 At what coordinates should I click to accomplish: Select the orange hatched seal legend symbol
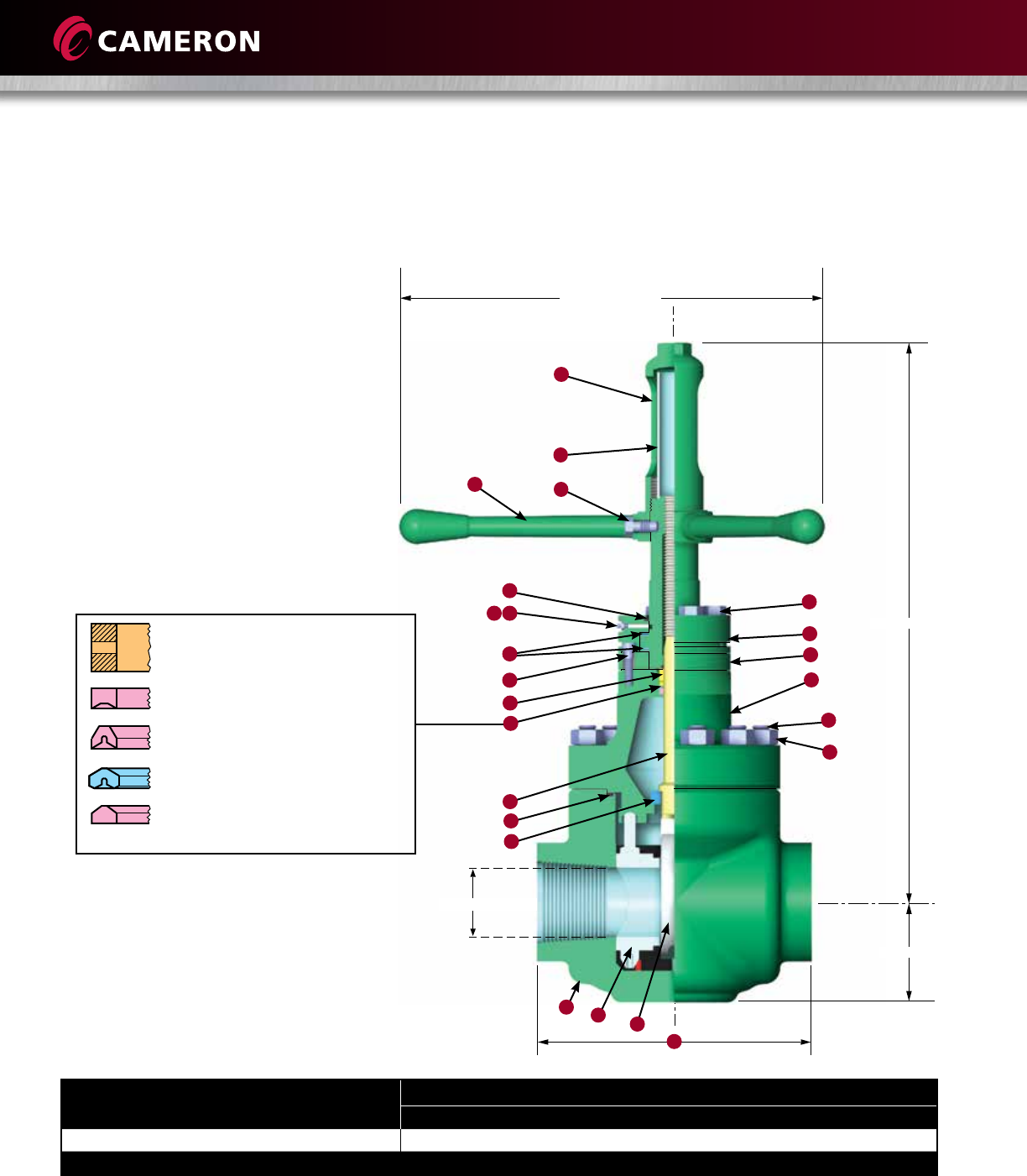[x=121, y=647]
